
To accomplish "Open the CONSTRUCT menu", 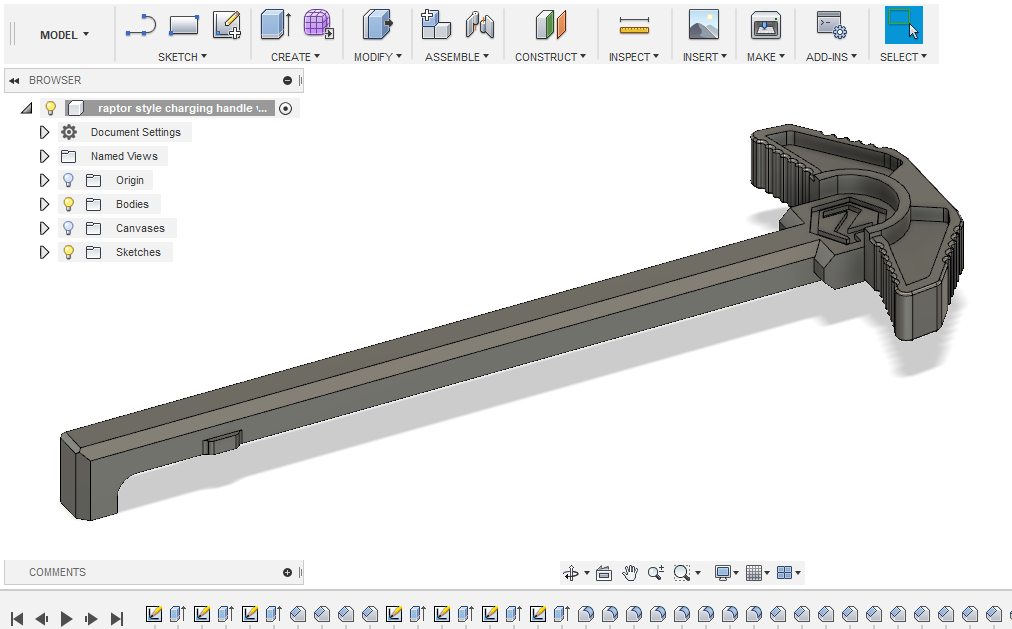I will click(x=550, y=57).
